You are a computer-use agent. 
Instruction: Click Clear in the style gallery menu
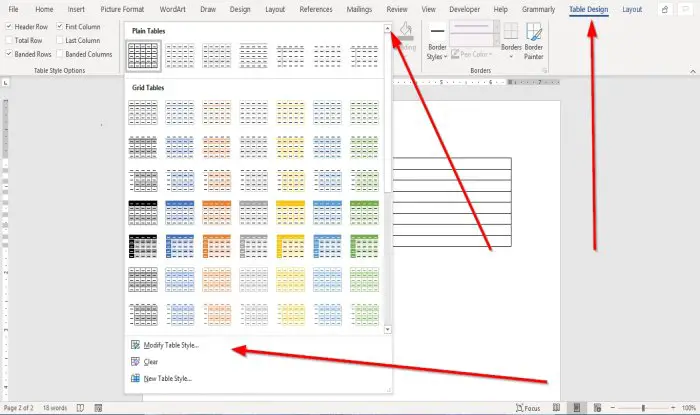pos(150,362)
